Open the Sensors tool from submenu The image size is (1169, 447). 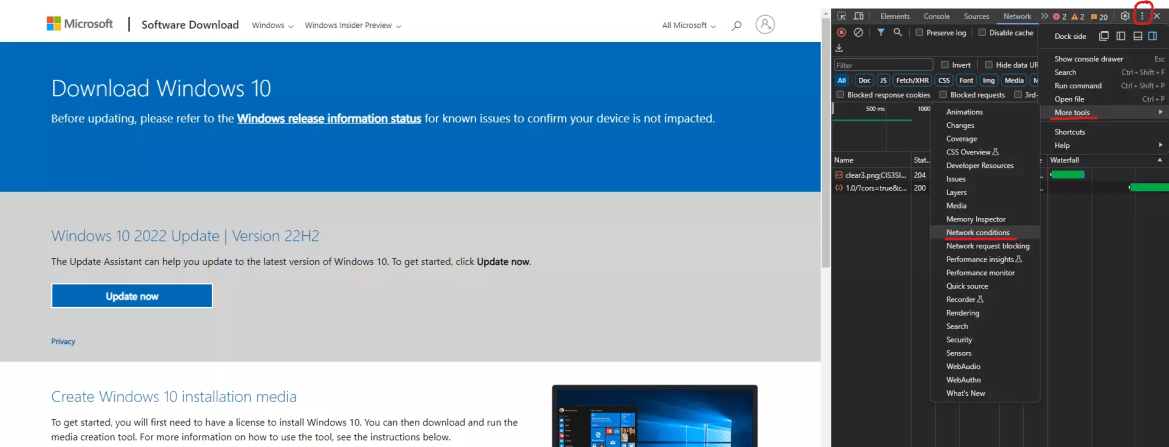(x=985, y=353)
